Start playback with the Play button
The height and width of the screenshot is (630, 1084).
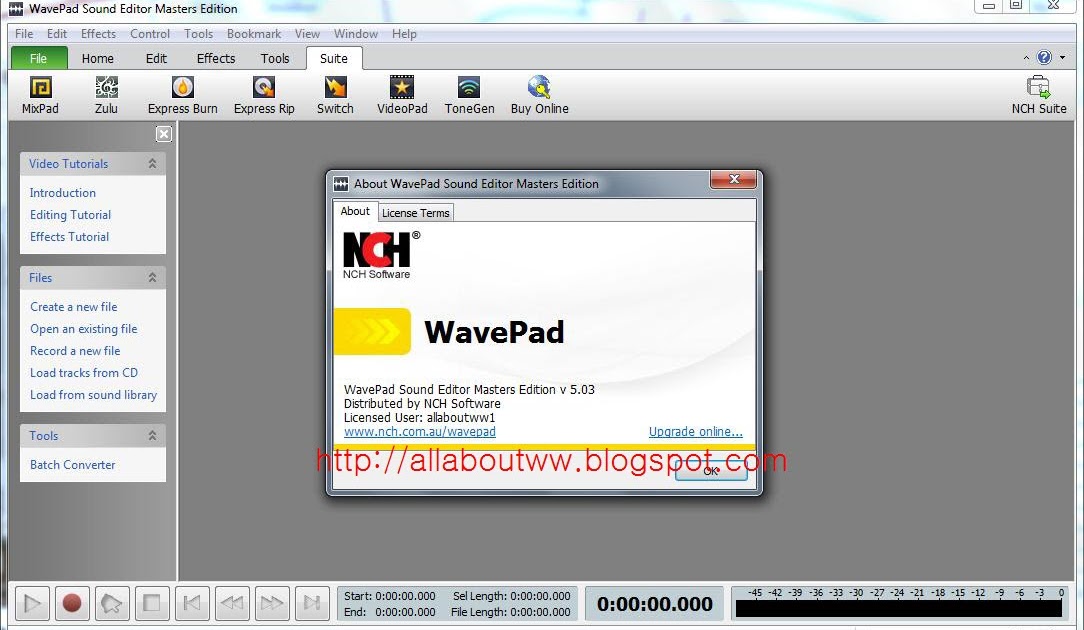click(32, 604)
